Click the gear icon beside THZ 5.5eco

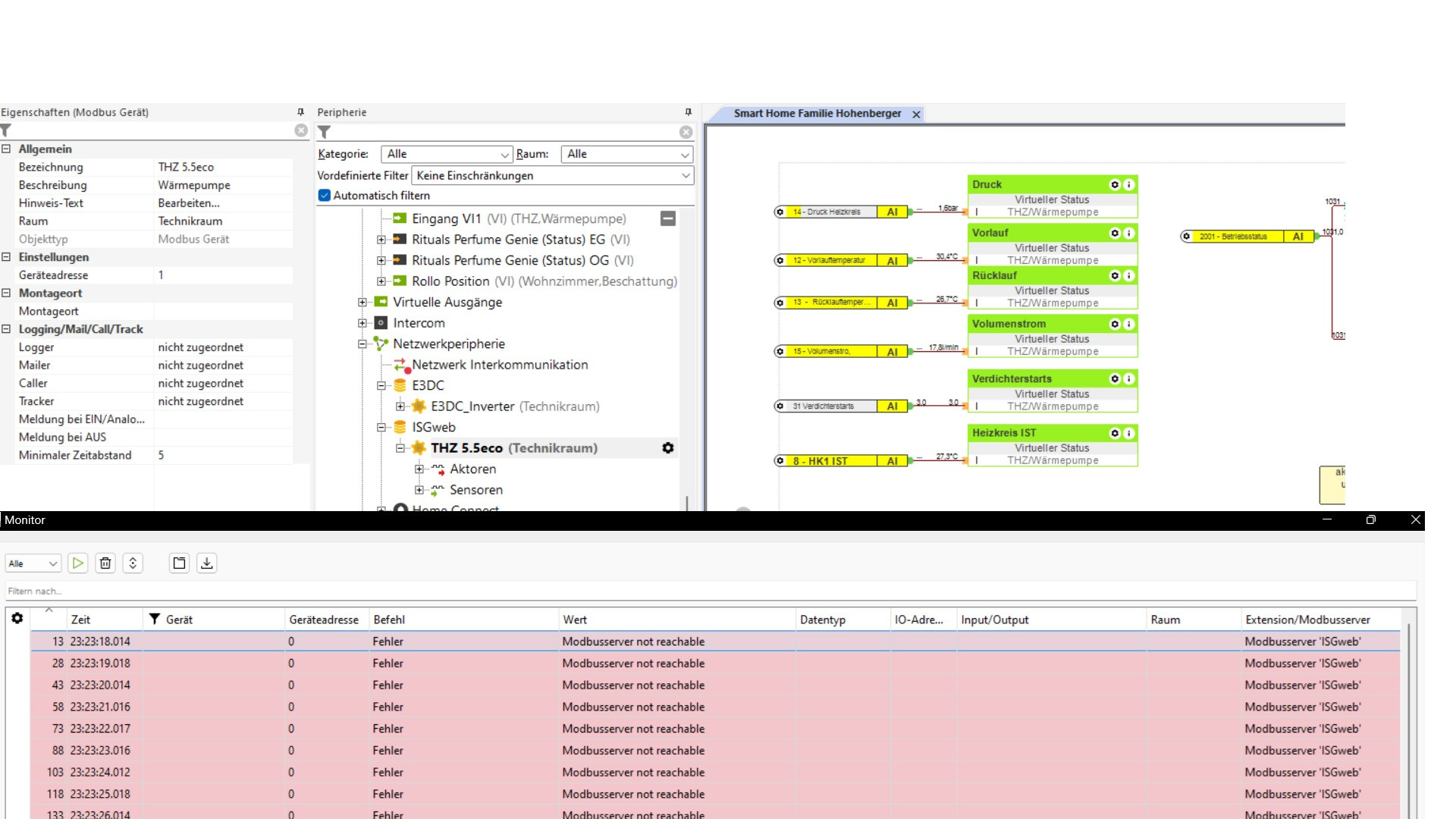[x=667, y=448]
